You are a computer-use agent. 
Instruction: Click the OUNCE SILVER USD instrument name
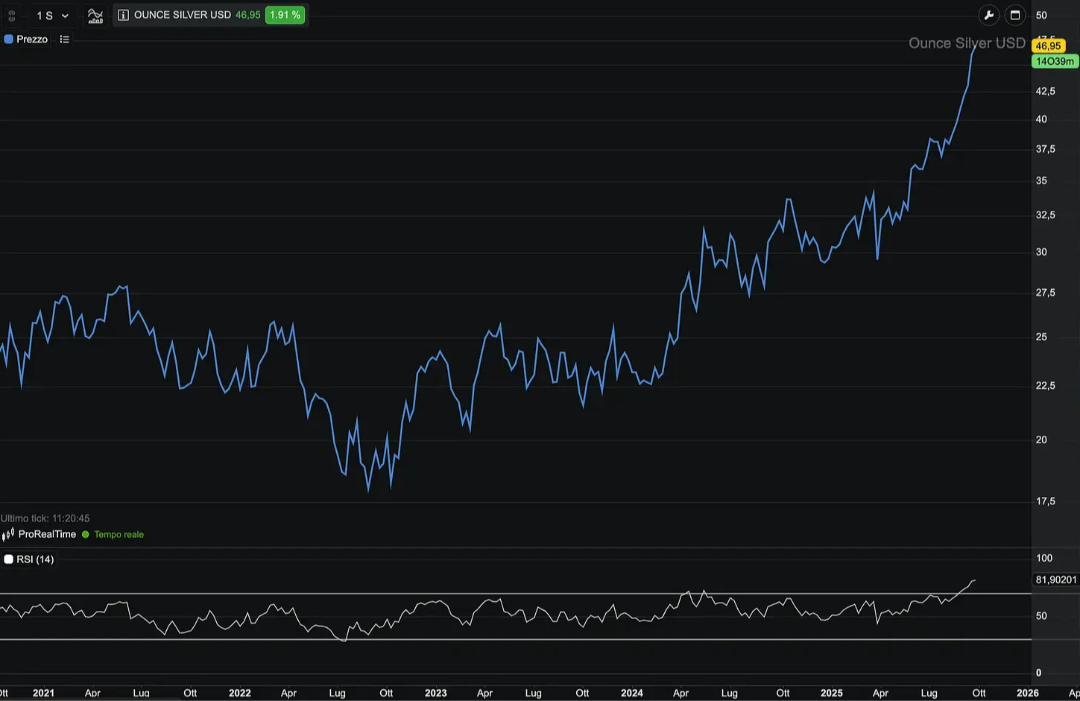(x=183, y=15)
